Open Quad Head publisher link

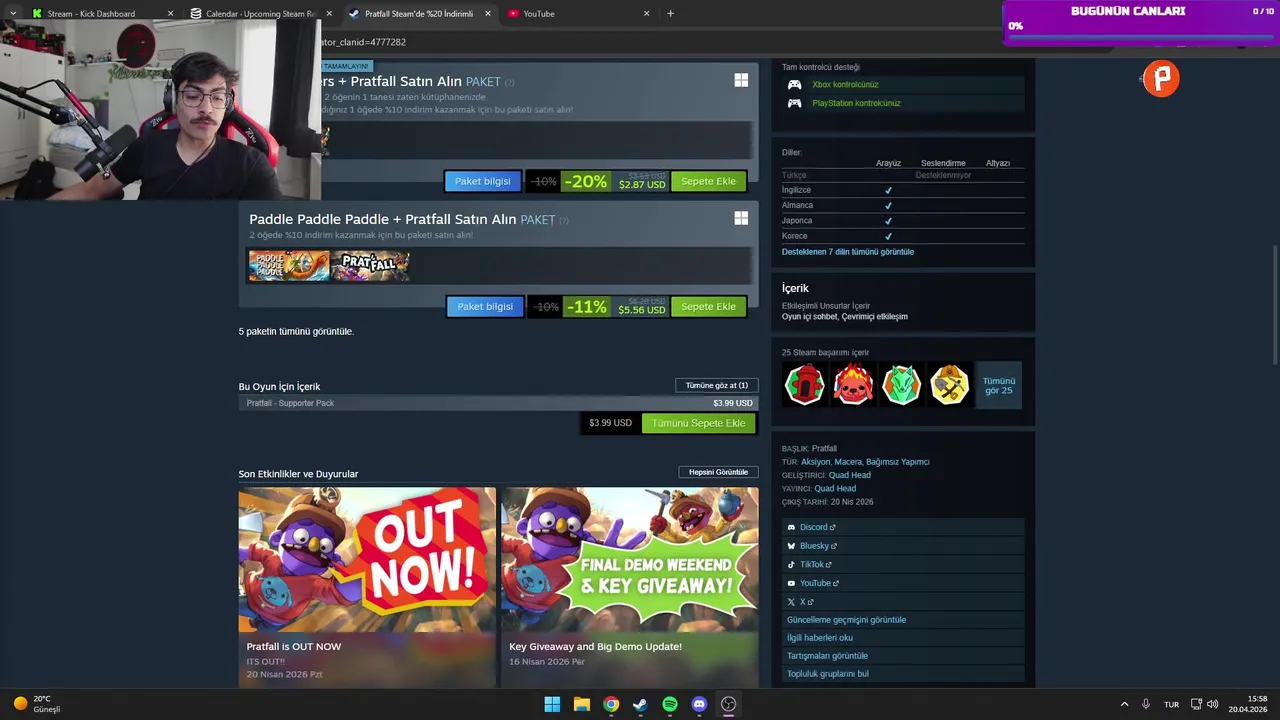pos(835,489)
